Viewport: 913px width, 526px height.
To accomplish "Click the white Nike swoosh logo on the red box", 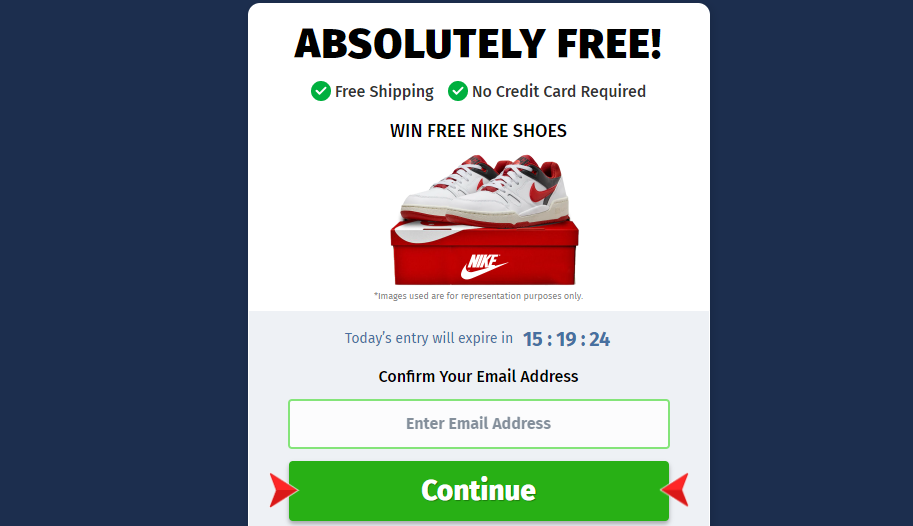I will 483,266.
